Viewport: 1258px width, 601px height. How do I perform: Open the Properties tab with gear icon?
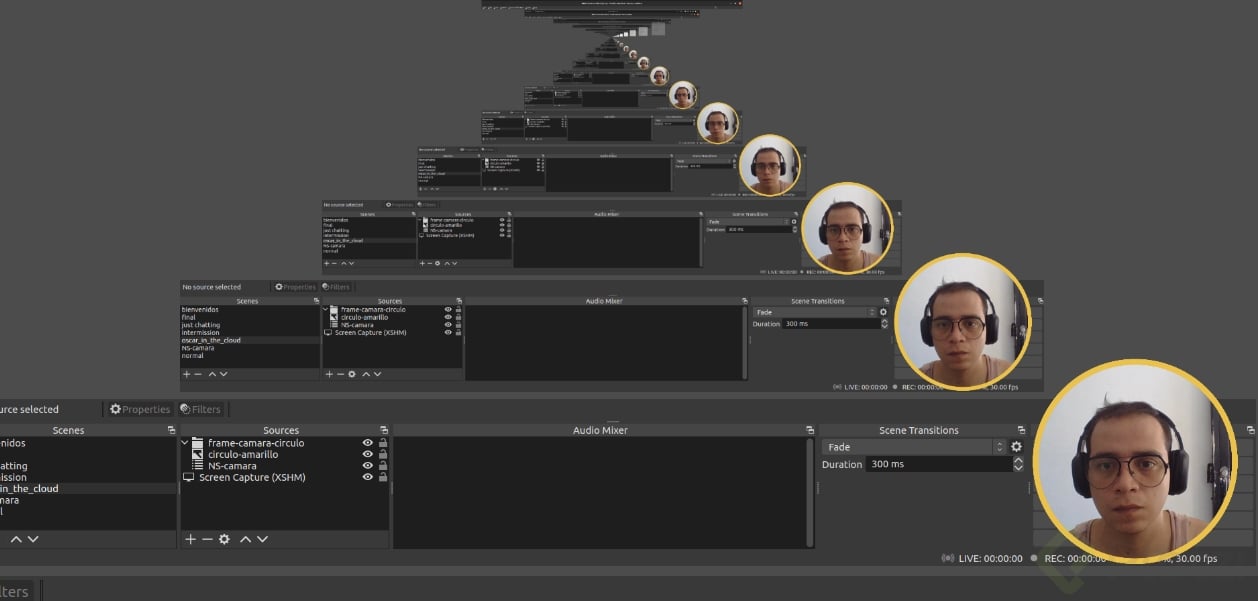pyautogui.click(x=140, y=409)
